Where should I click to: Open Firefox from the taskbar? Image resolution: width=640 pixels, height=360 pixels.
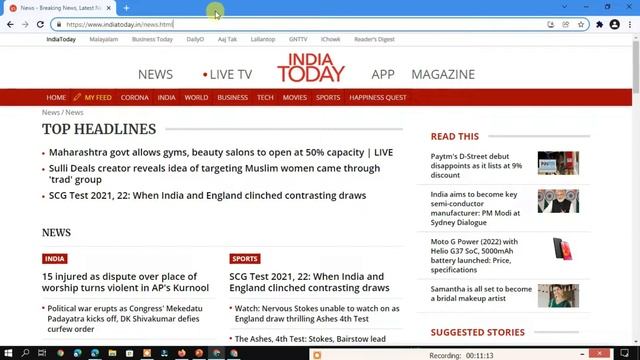point(182,353)
